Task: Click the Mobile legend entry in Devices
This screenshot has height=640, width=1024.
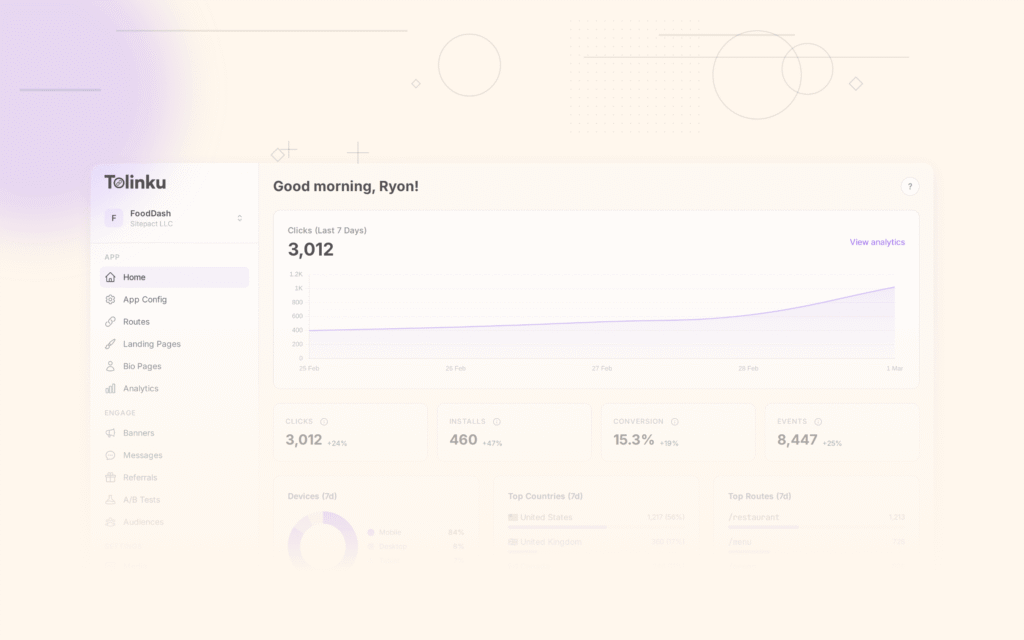Action: pos(416,532)
